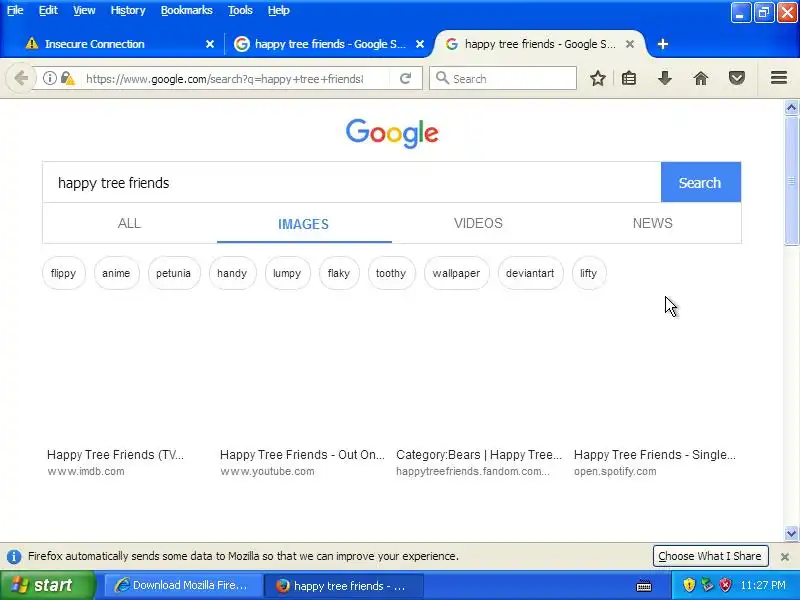Image resolution: width=800 pixels, height=600 pixels.
Task: Click the Firefox toolbar Search field
Action: (503, 78)
